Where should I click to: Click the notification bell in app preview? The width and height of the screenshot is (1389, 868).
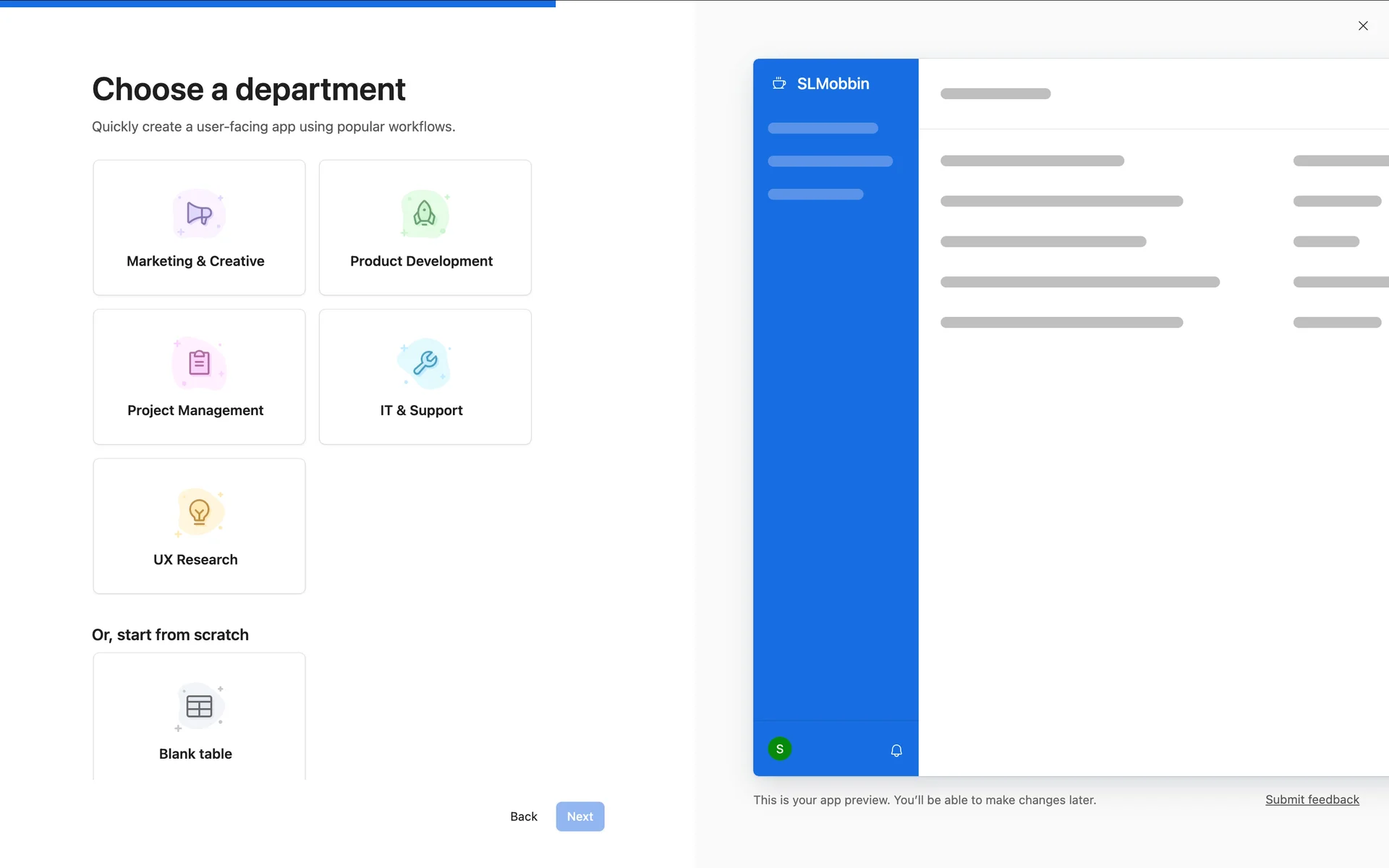tap(896, 750)
